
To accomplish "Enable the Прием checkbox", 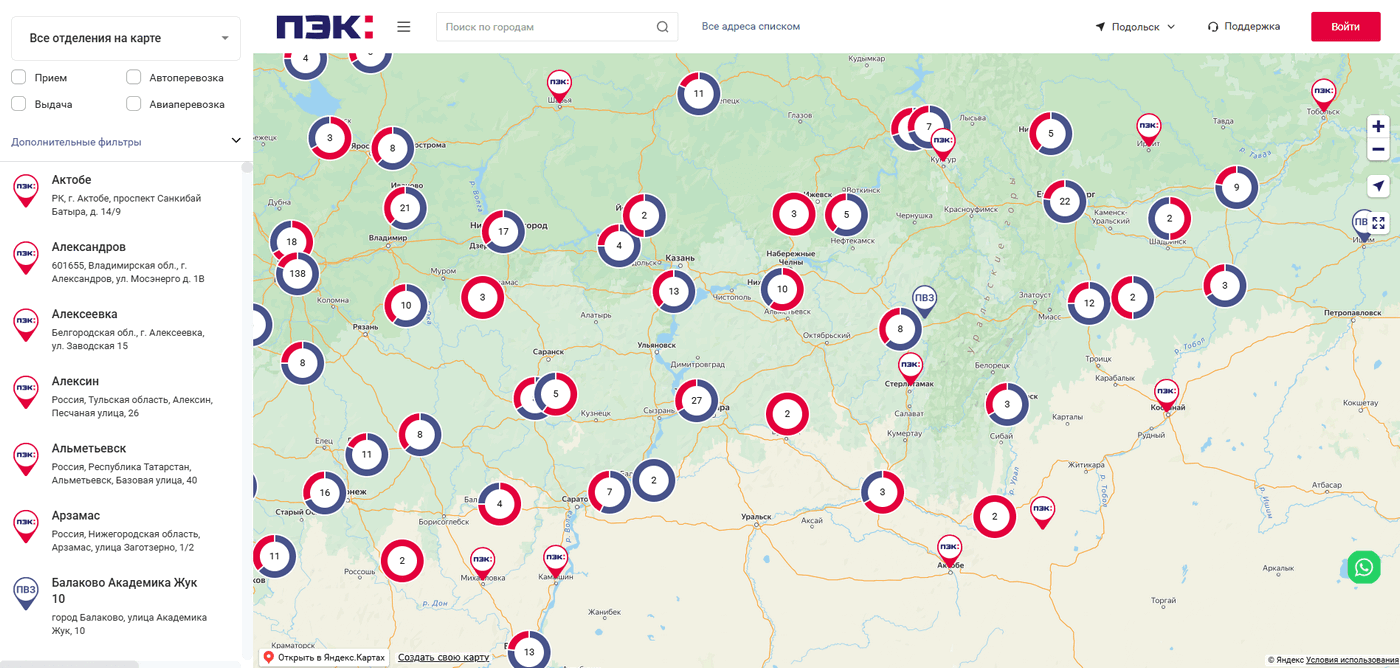I will point(19,77).
